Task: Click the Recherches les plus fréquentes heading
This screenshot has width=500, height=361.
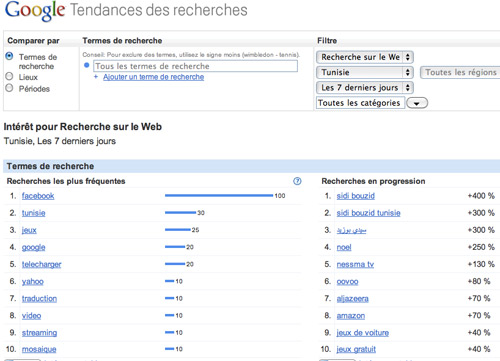Action: (x=66, y=181)
